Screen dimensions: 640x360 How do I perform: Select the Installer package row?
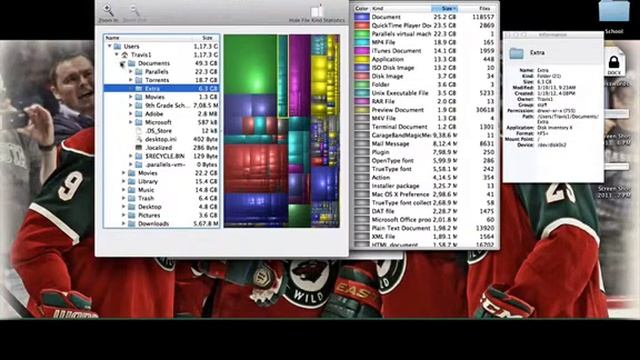[424, 186]
